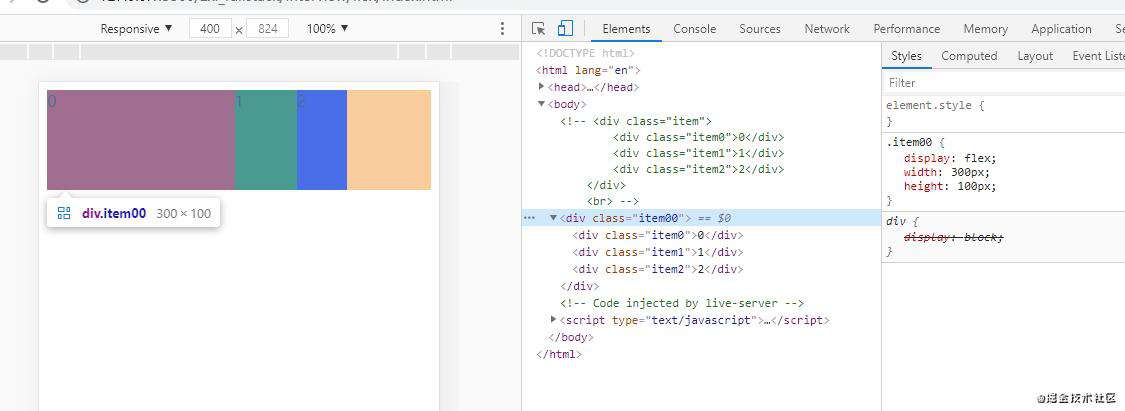Select child div class item2 under item00
Viewport: 1125px width, 411px height.
[x=658, y=269]
